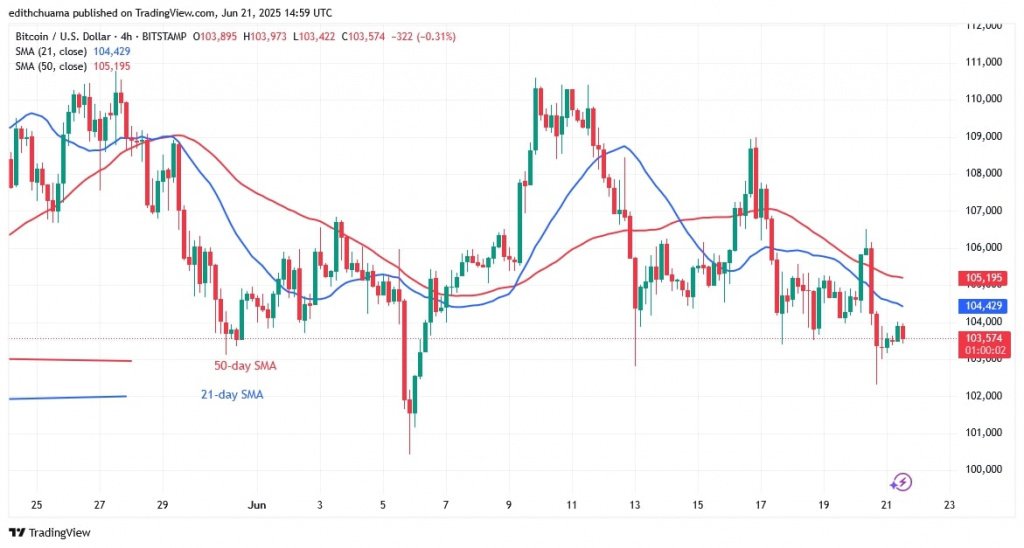Click the Bitcoin / U.S. Dollar symbol title
Image resolution: width=1024 pixels, height=548 pixels.
point(62,37)
